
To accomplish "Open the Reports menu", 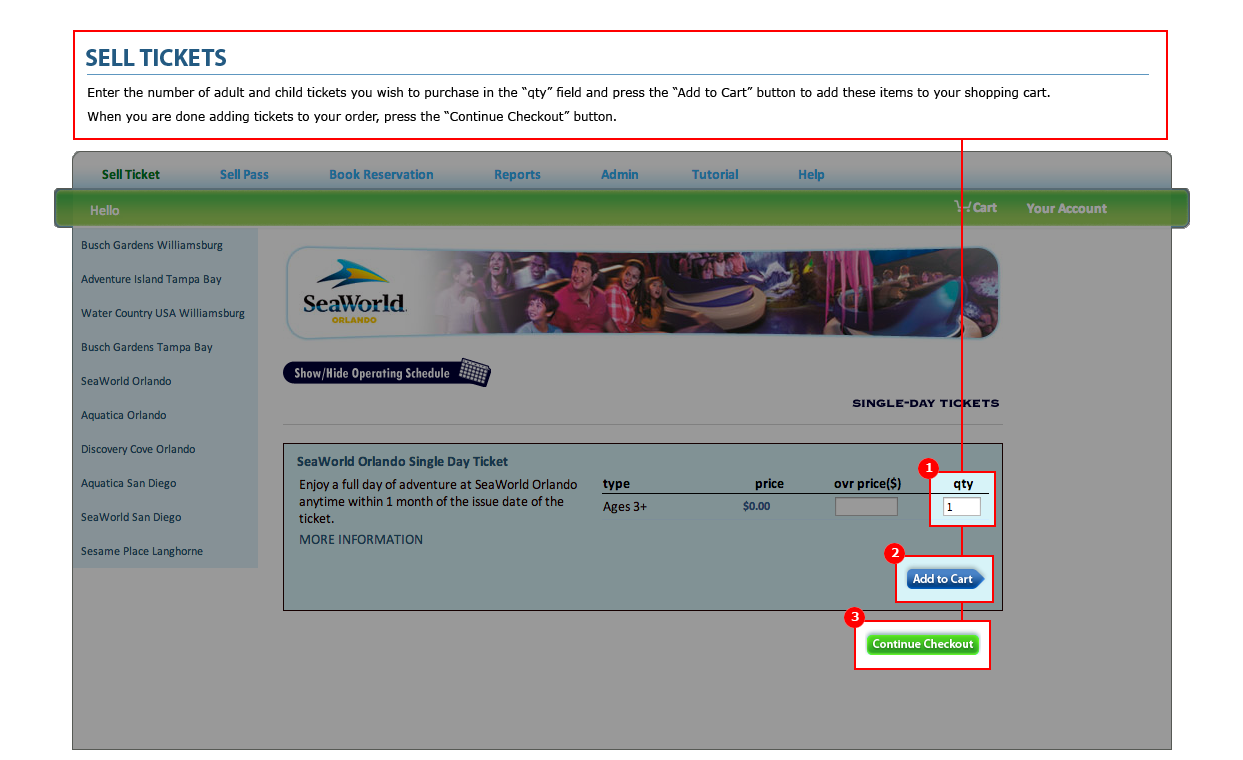I will tap(517, 174).
